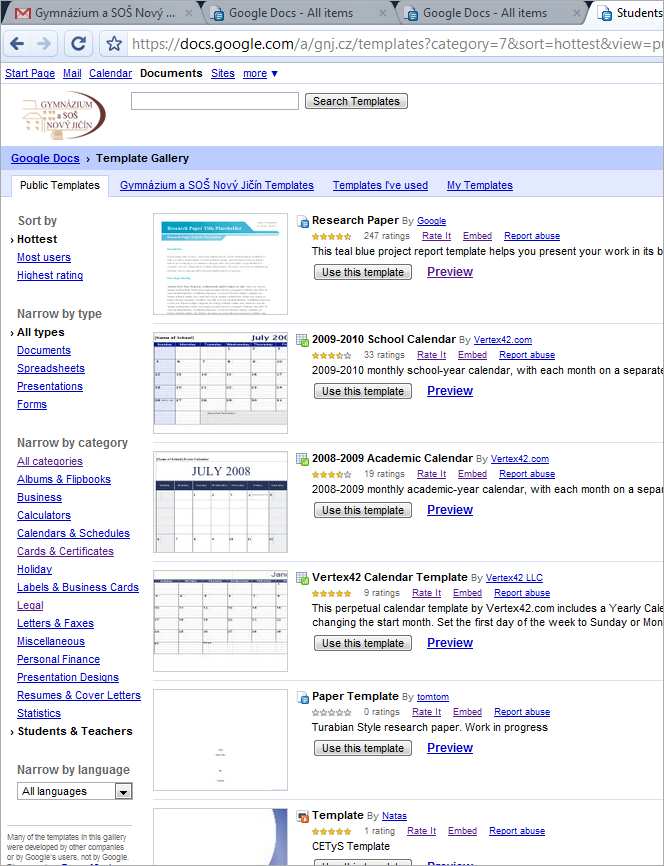Open author link tomtom
664x866 pixels.
point(433,697)
